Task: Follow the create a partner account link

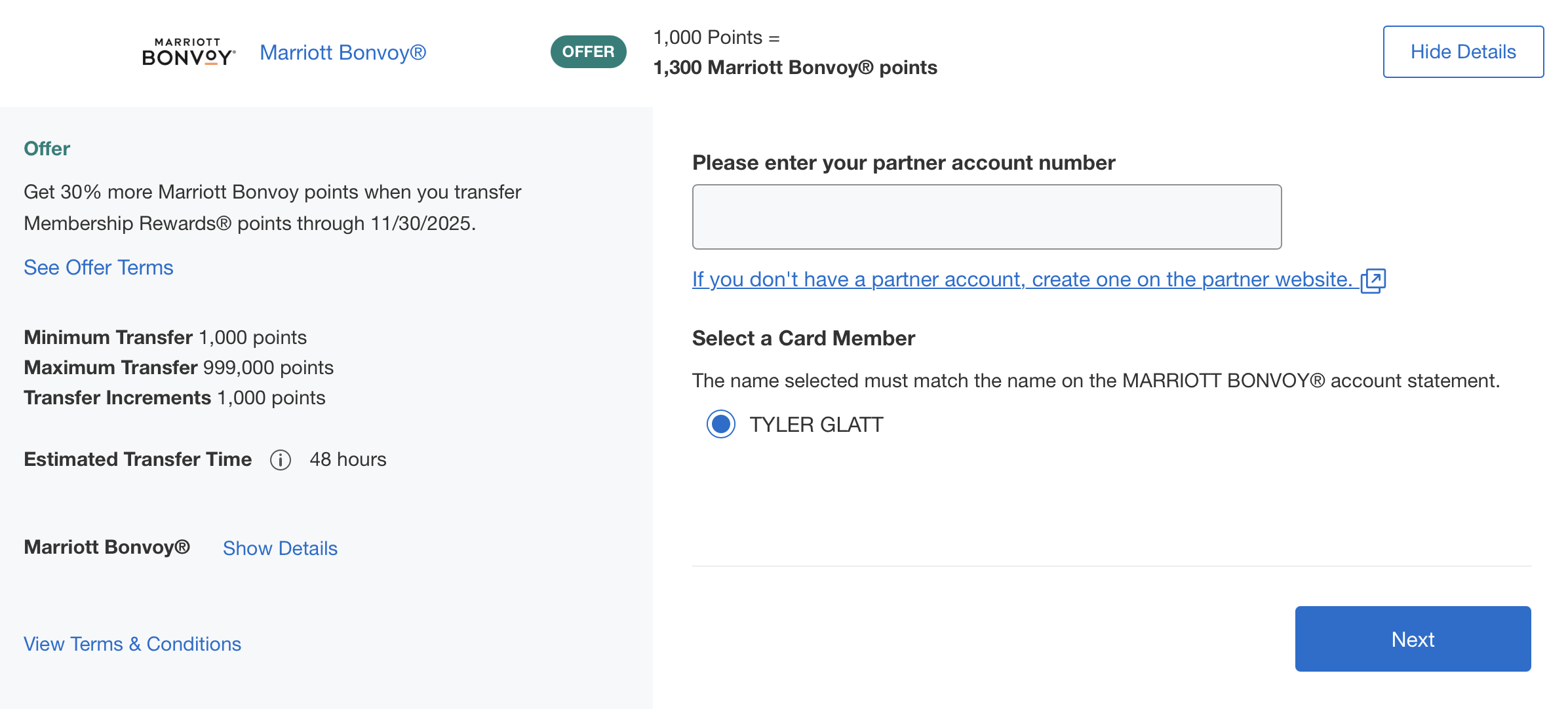Action: click(x=1021, y=280)
